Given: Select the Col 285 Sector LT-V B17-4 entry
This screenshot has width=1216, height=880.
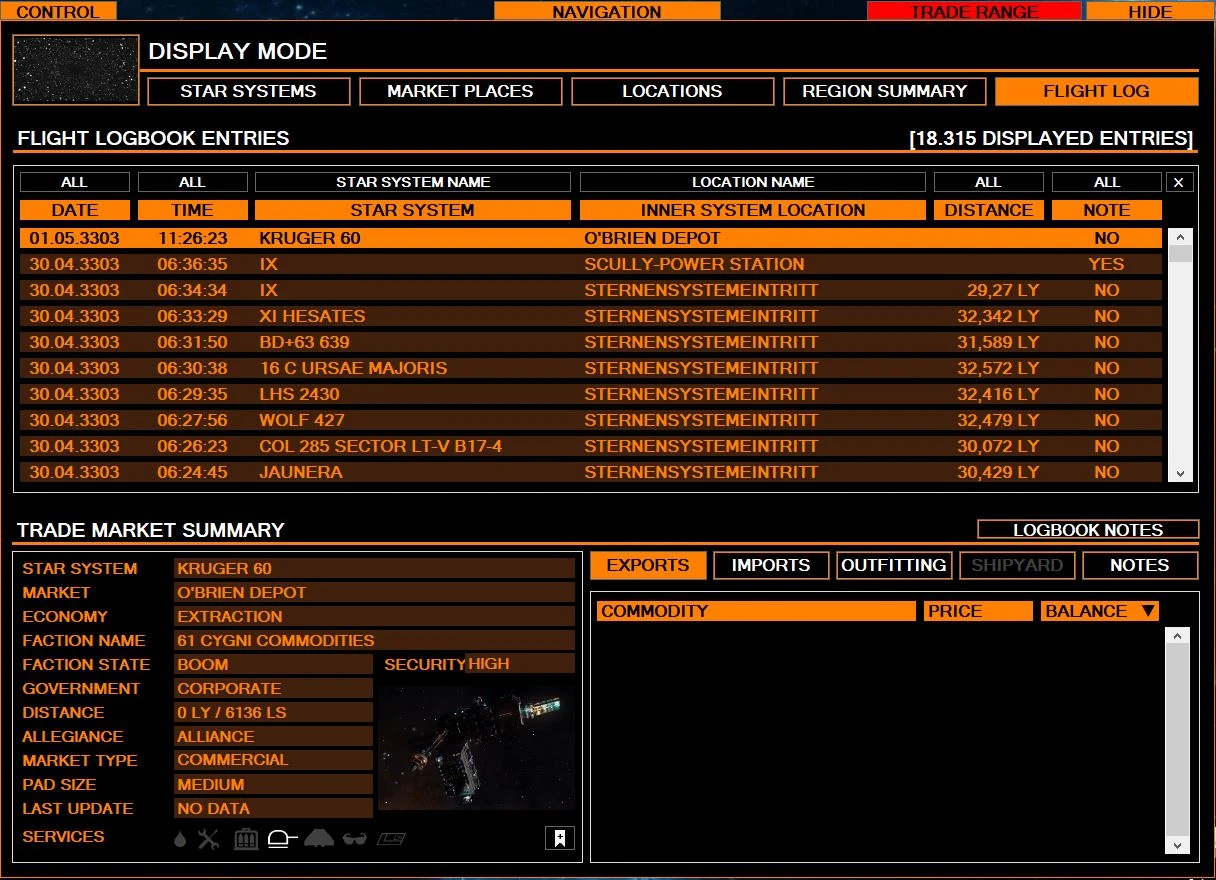Looking at the screenshot, I should pos(591,446).
